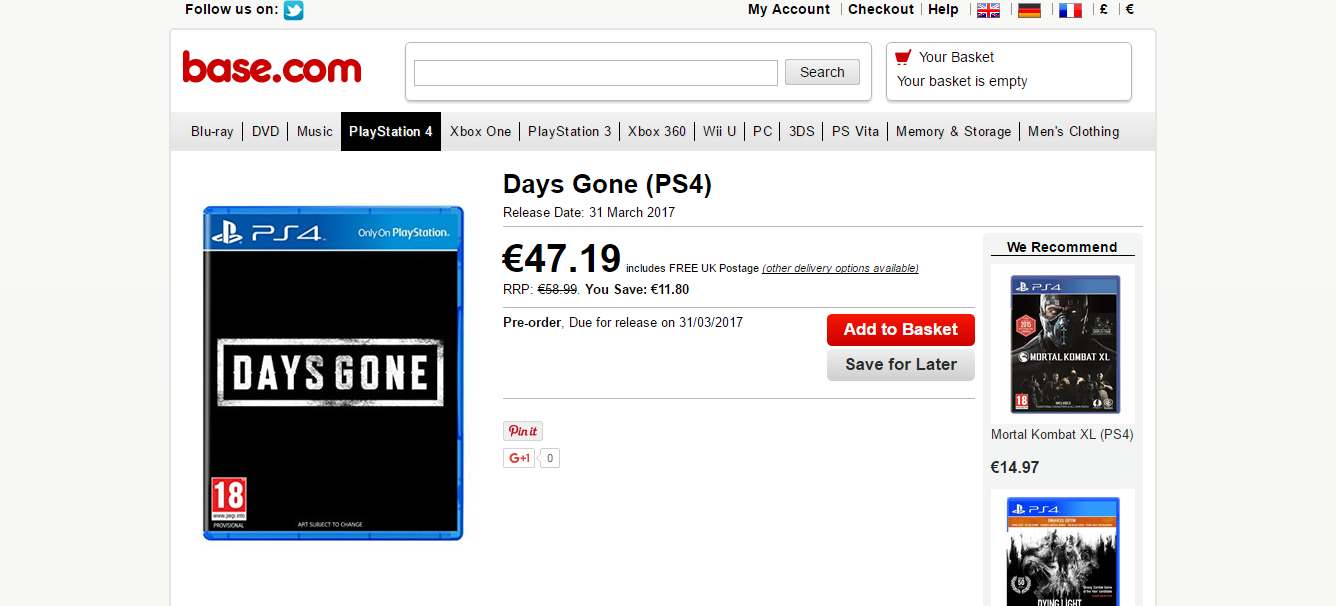This screenshot has height=606, width=1336.
Task: Add Days Gone to basket
Action: pos(901,329)
